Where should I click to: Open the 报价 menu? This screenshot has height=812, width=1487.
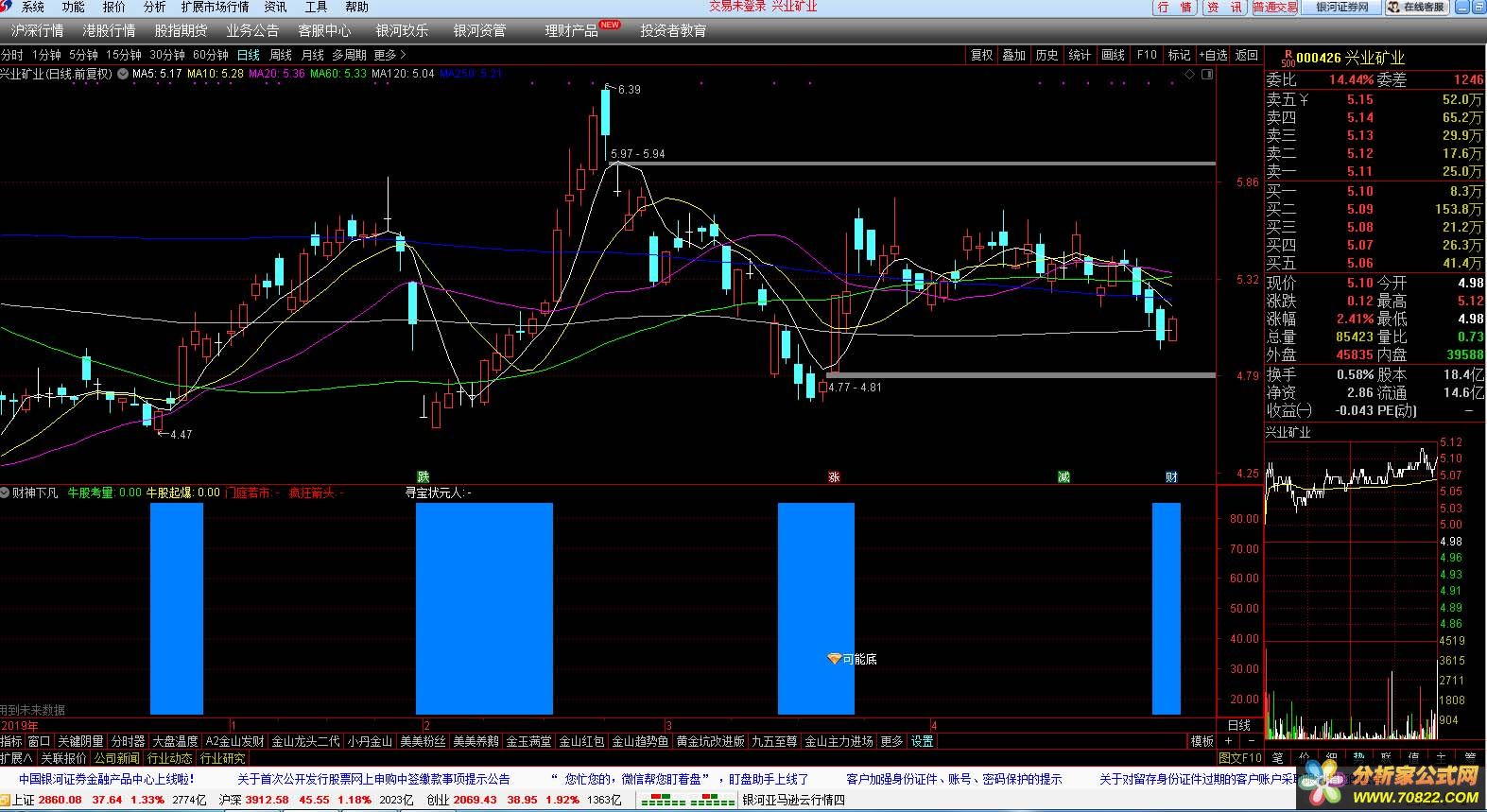(x=113, y=7)
